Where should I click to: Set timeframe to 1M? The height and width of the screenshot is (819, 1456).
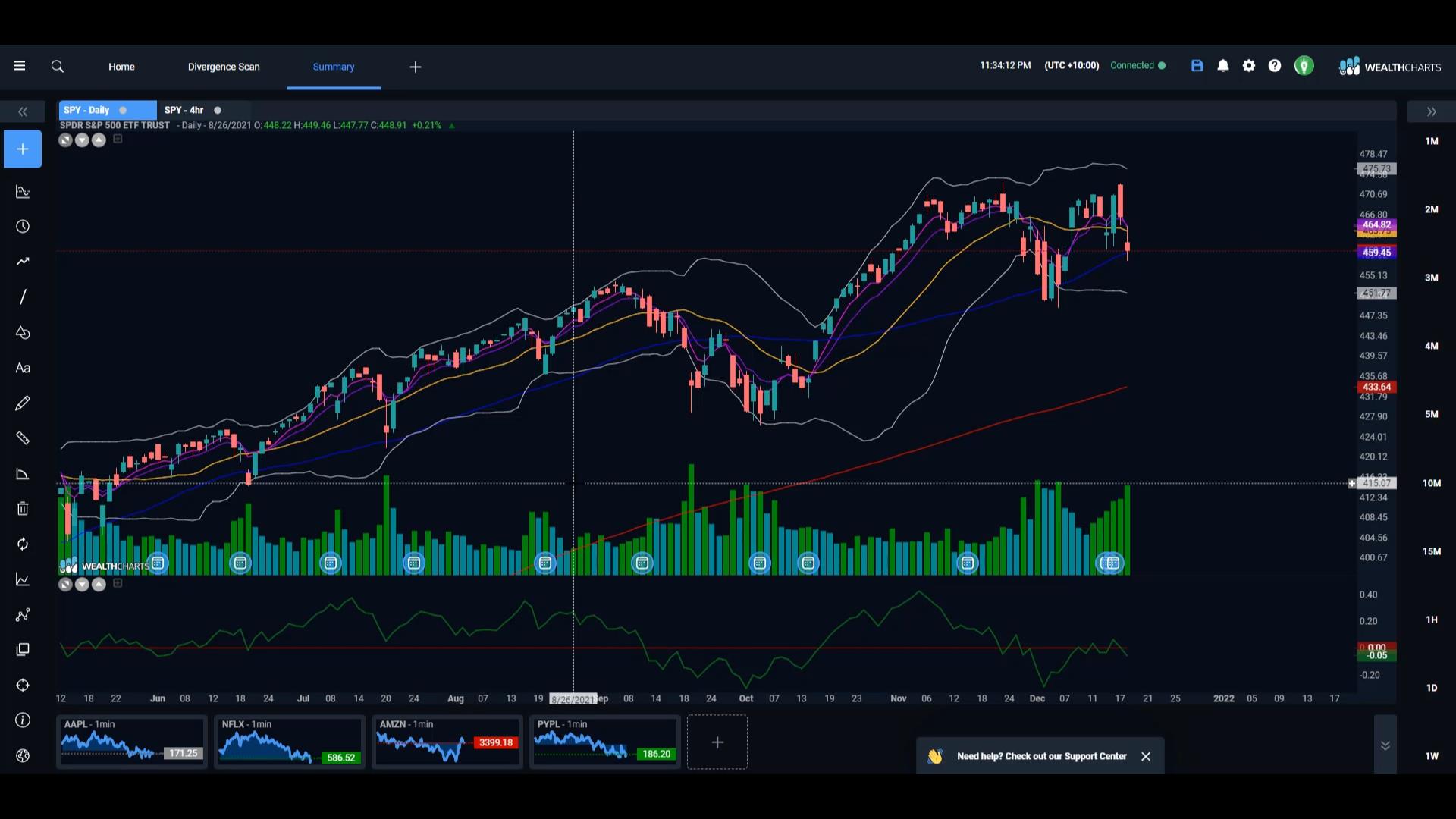pos(1432,141)
